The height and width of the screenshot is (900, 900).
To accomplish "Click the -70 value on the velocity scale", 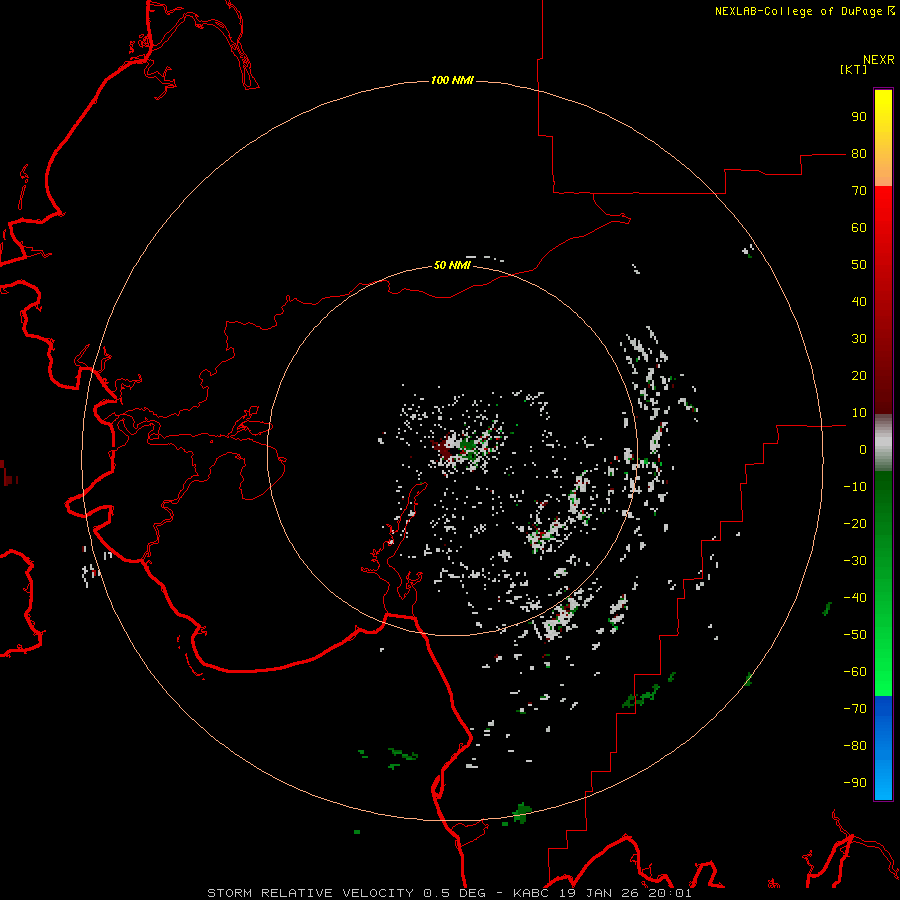I will (855, 709).
